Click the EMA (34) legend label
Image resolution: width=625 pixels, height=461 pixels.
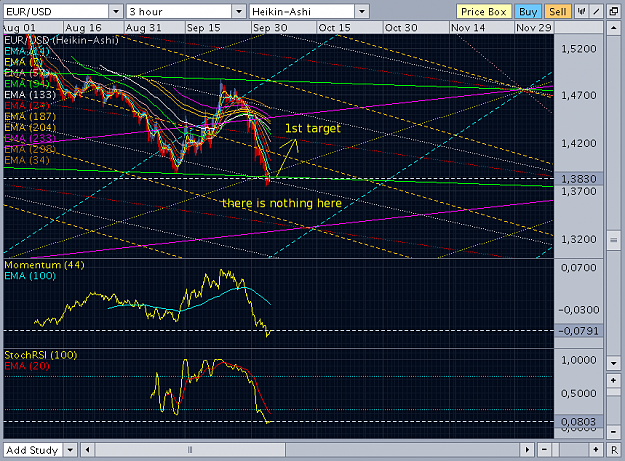[x=27, y=160]
